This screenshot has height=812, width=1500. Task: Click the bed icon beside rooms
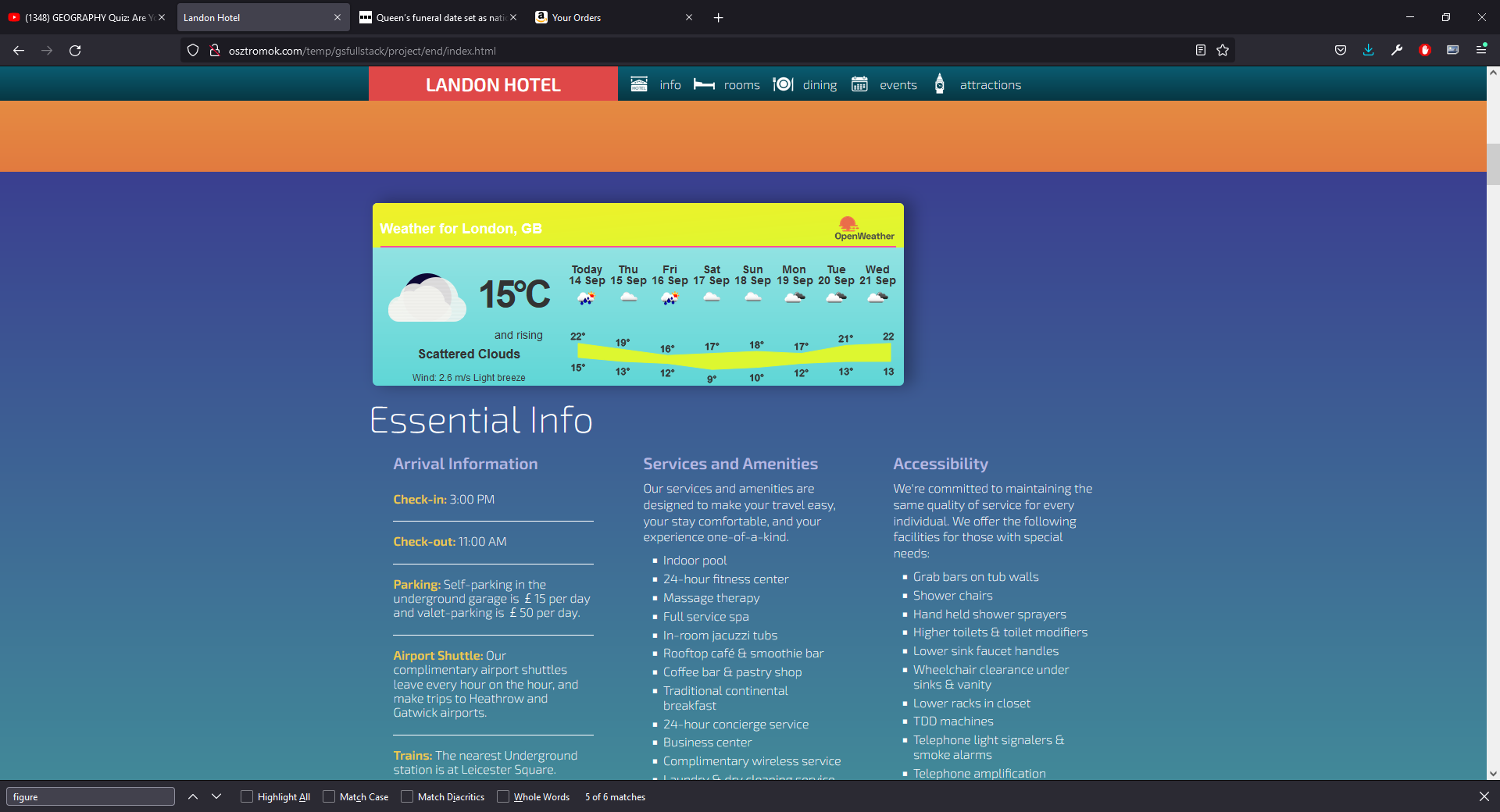tap(704, 84)
